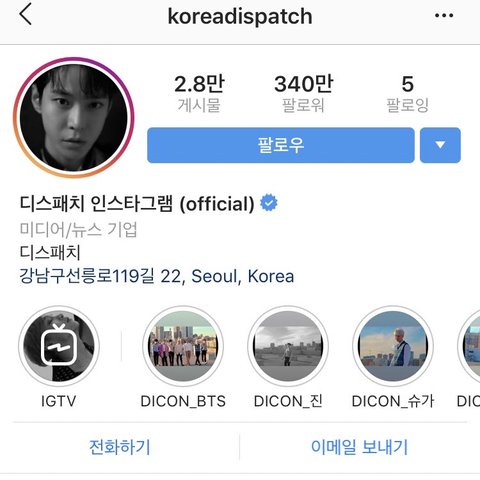Open the 5 팔로잉 following list
This screenshot has width=480, height=480.
(407, 93)
